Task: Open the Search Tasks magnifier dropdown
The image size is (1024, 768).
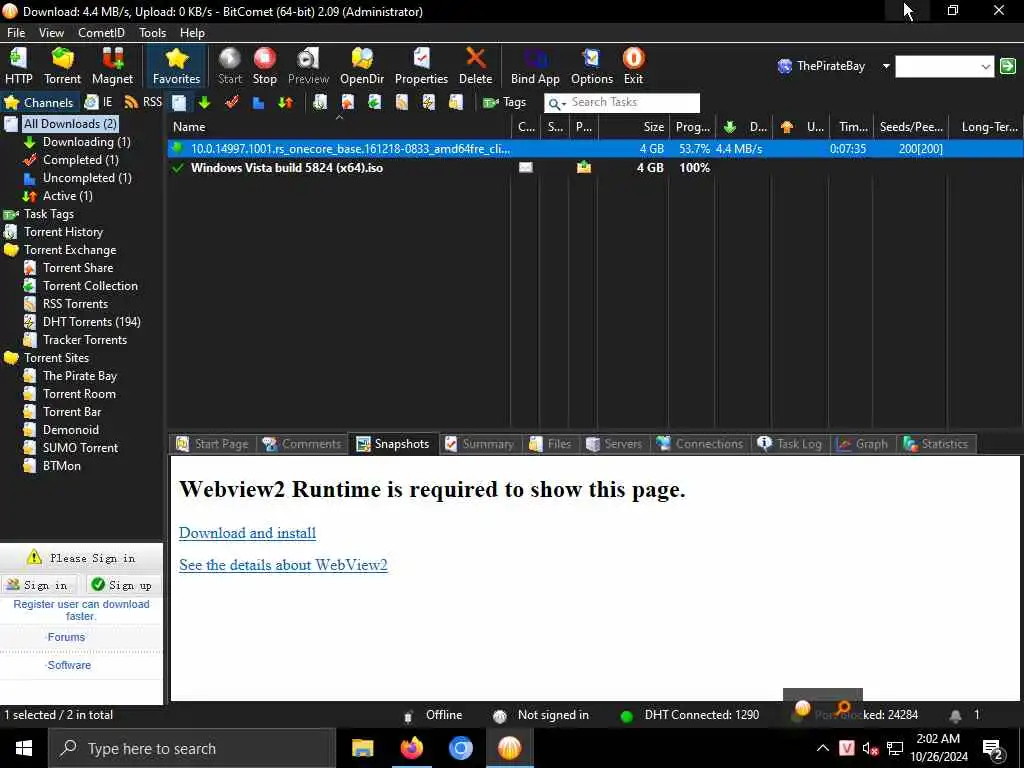Action: pos(557,103)
